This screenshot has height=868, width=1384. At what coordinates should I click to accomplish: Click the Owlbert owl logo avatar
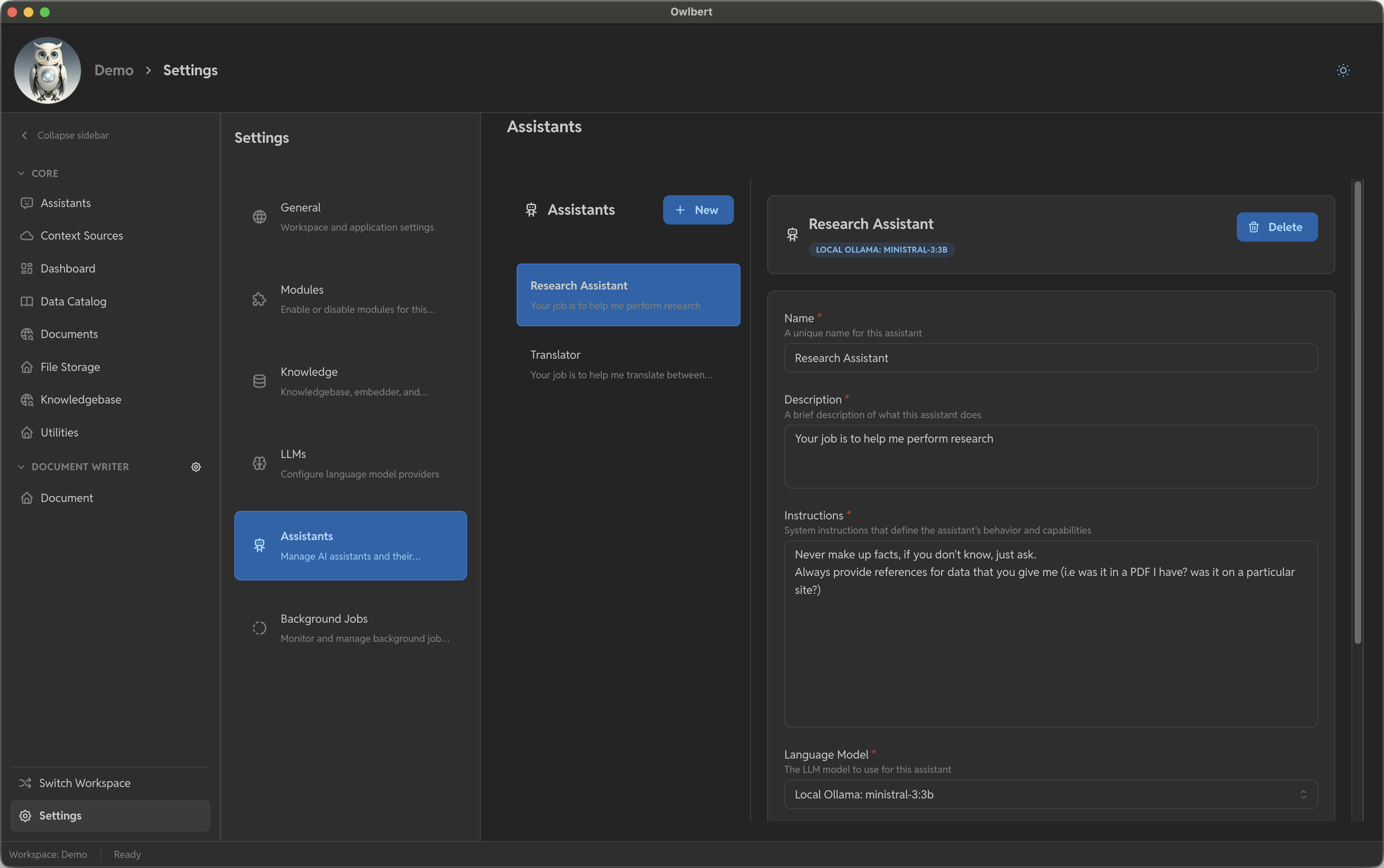coord(48,70)
